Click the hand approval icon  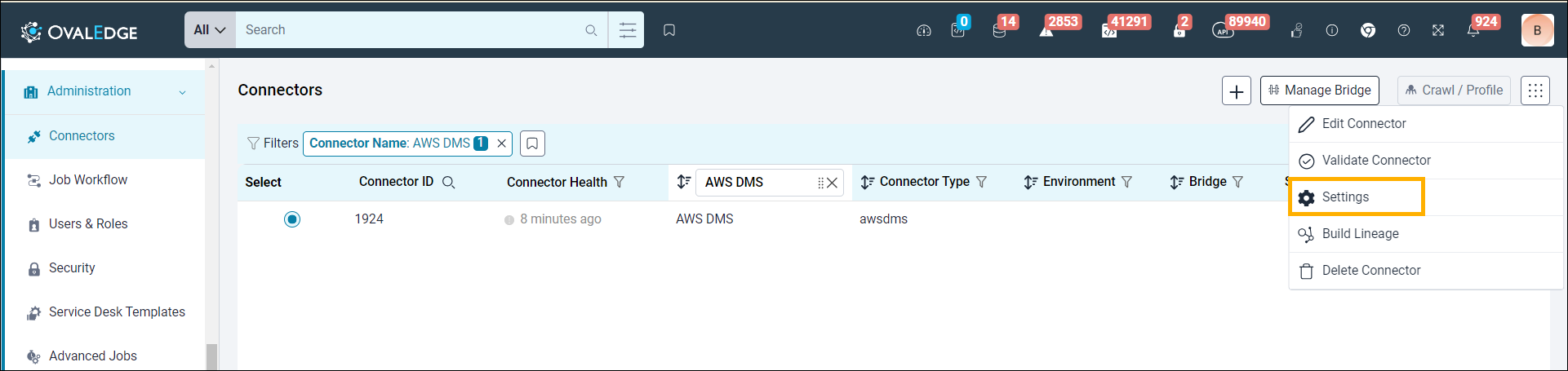(1296, 31)
